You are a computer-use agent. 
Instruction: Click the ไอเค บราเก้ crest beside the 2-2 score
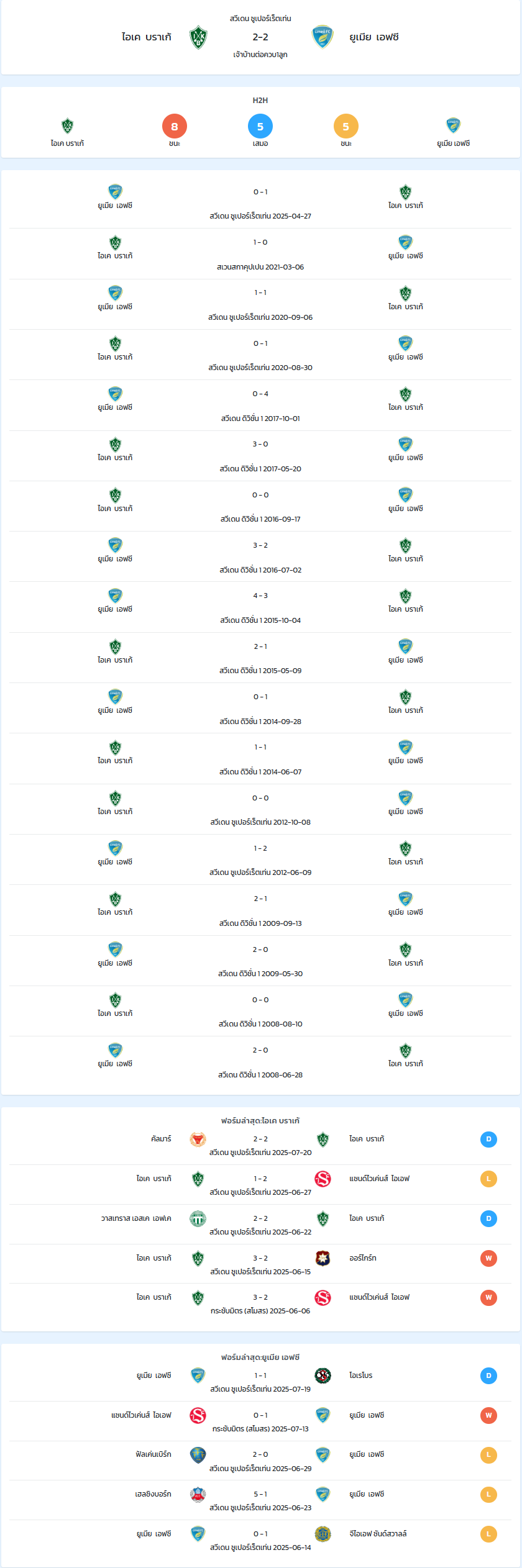click(x=198, y=37)
